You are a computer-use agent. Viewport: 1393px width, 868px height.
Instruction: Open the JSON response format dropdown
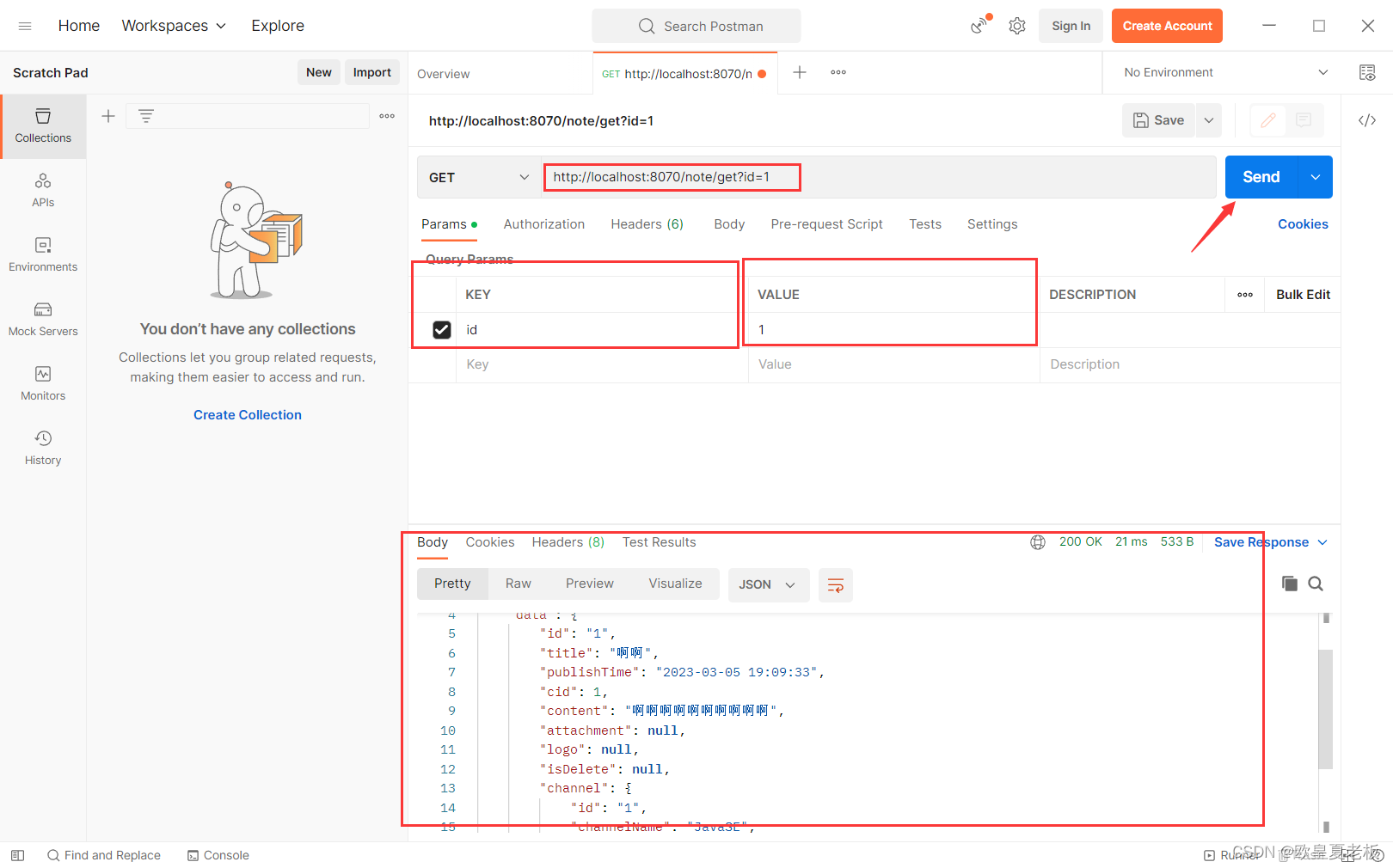[769, 584]
